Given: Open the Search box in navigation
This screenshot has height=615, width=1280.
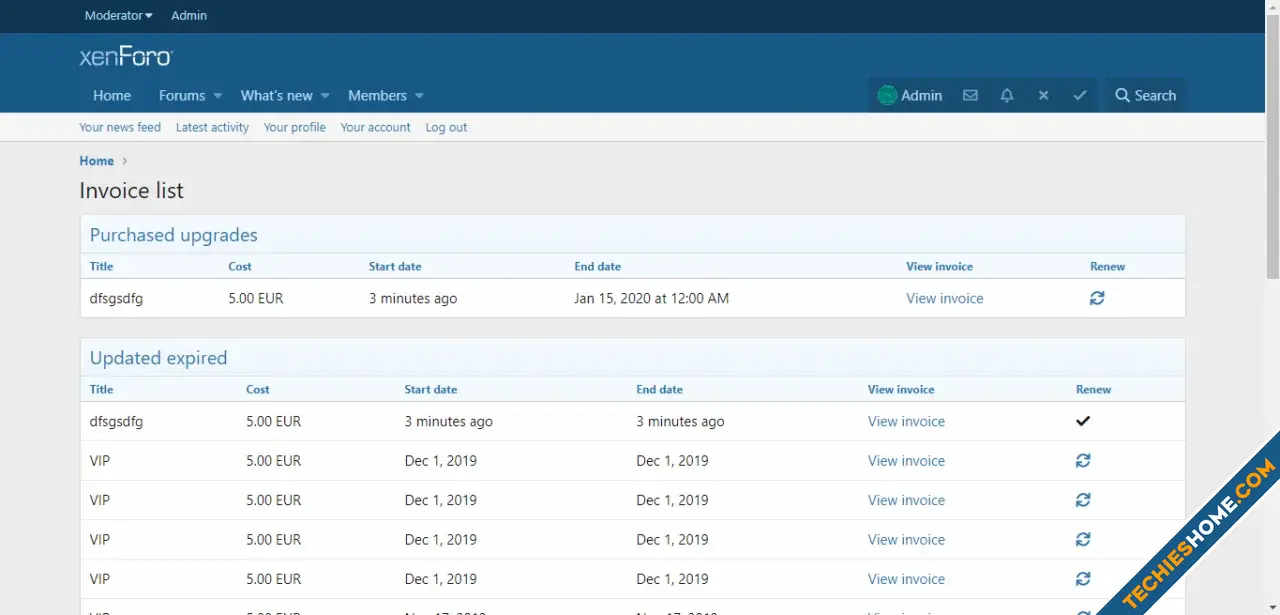Looking at the screenshot, I should tap(1146, 96).
